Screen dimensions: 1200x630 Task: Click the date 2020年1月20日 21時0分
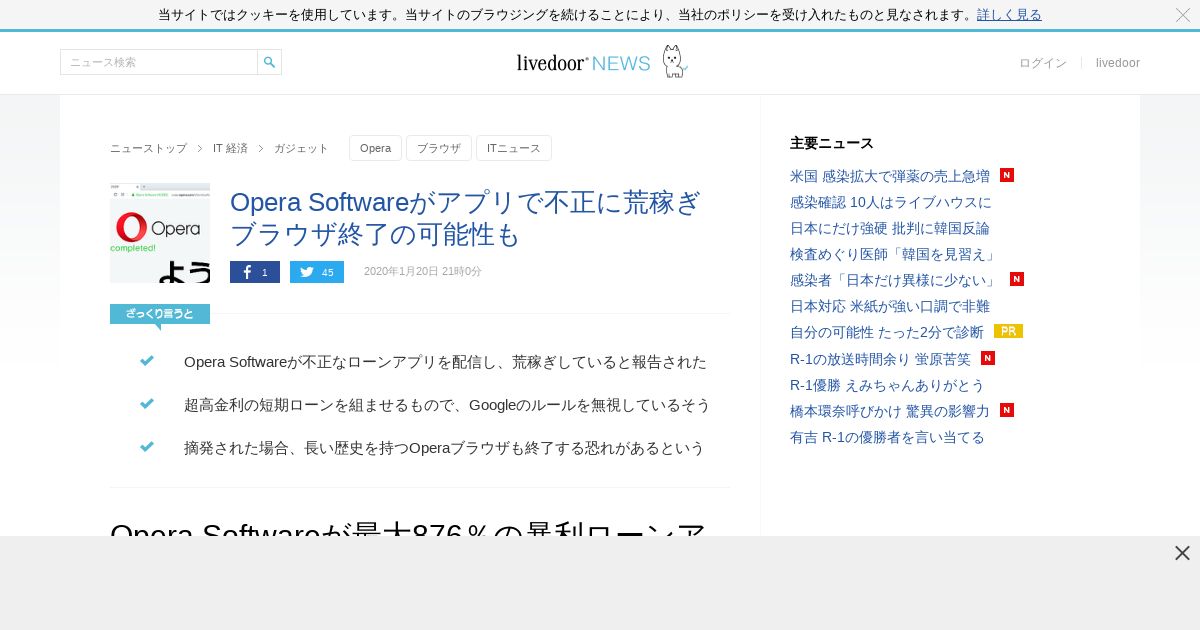423,272
